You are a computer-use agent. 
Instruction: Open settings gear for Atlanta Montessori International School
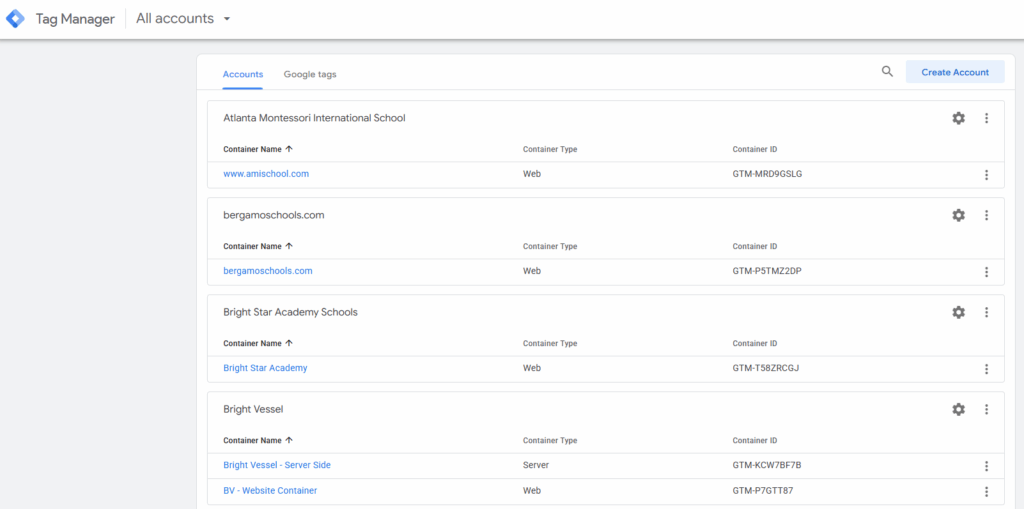[958, 118]
